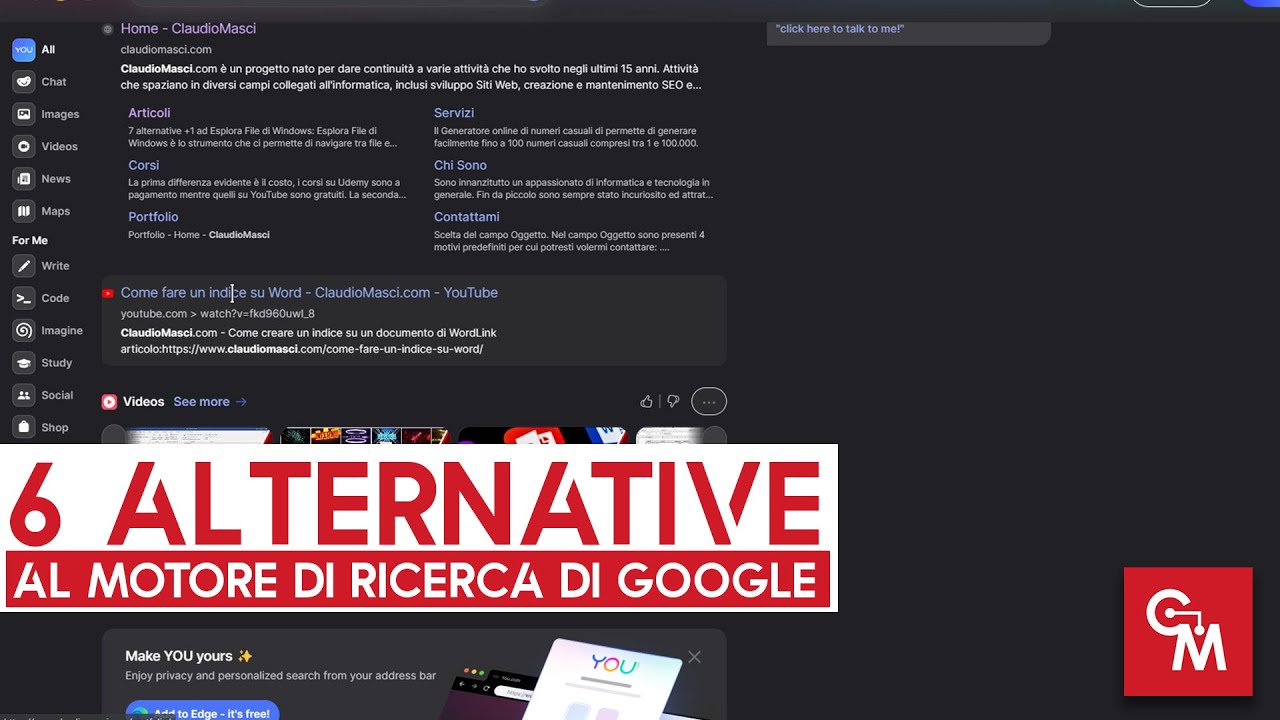The width and height of the screenshot is (1280, 720).
Task: Open the Chi Sono sitelink
Action: click(x=460, y=165)
